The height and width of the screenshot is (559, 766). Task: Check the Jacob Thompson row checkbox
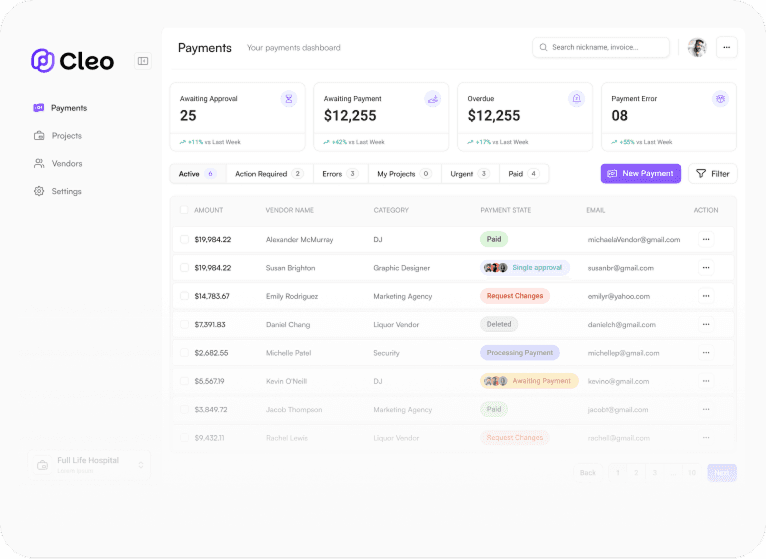pyautogui.click(x=184, y=409)
